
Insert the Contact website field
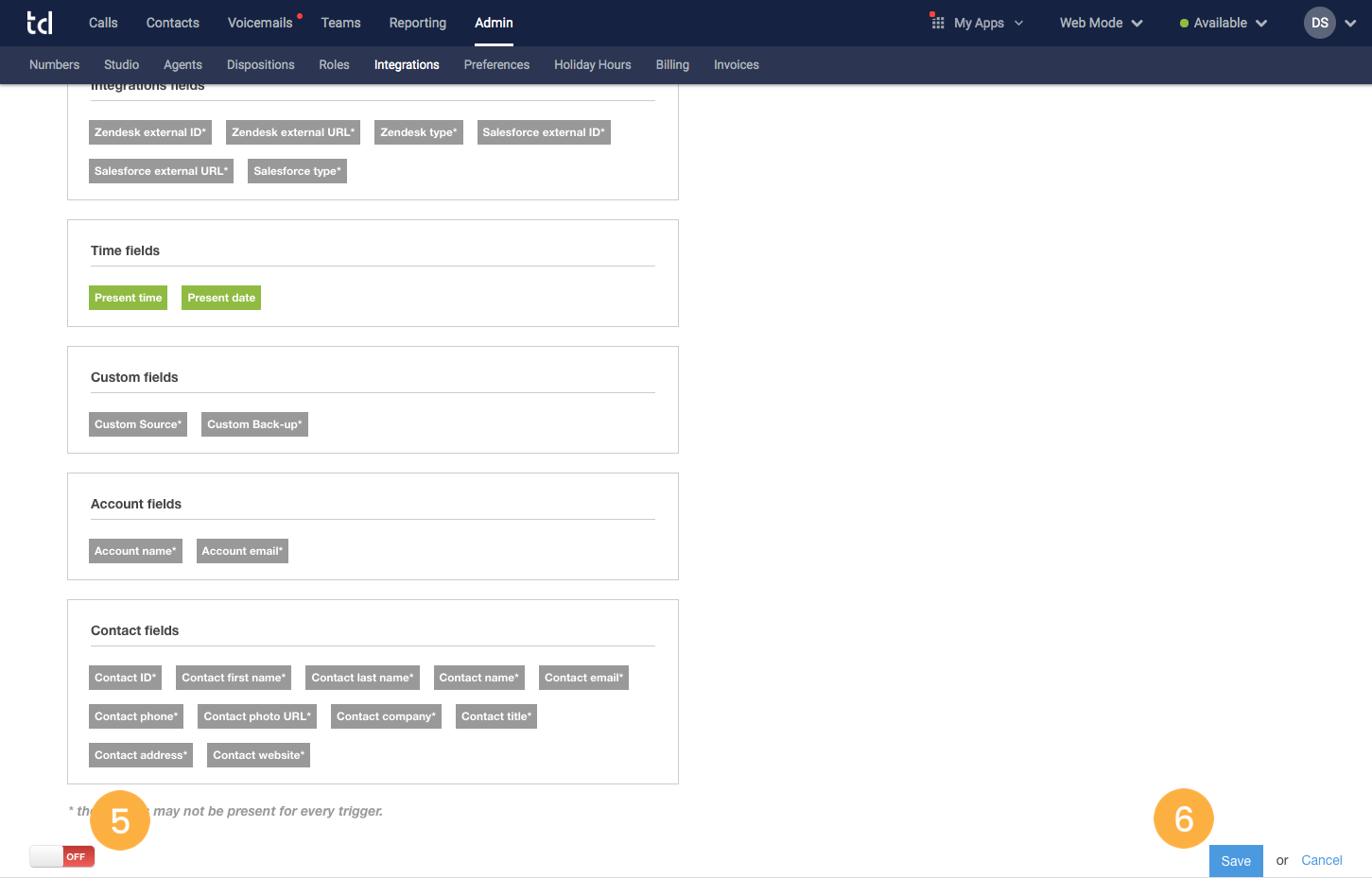[258, 755]
